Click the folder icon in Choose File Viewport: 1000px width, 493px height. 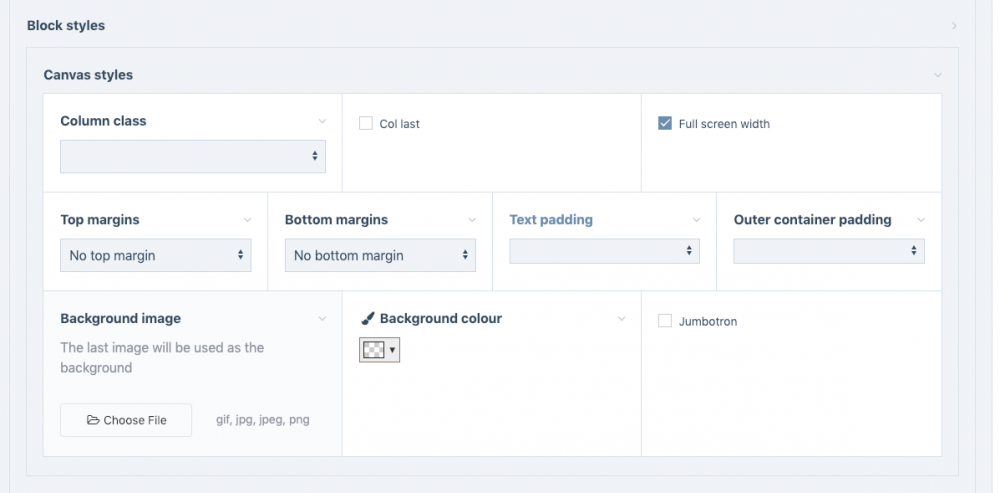tap(93, 421)
